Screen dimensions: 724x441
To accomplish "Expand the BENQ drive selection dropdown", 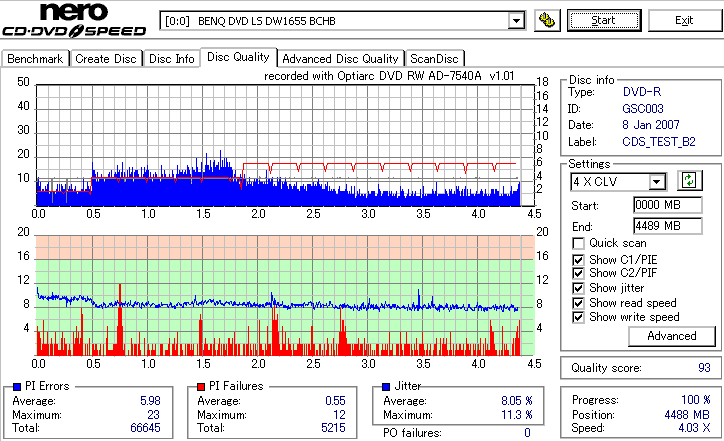I will pos(516,21).
